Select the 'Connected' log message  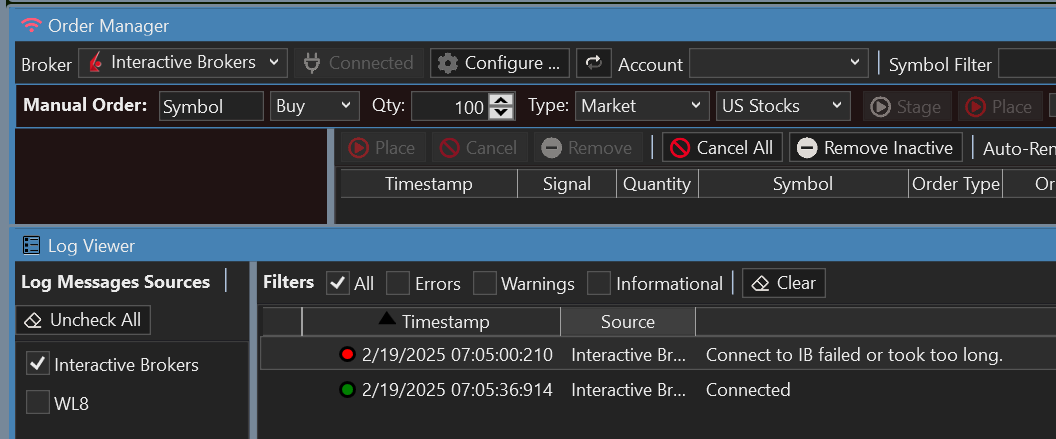tap(748, 390)
